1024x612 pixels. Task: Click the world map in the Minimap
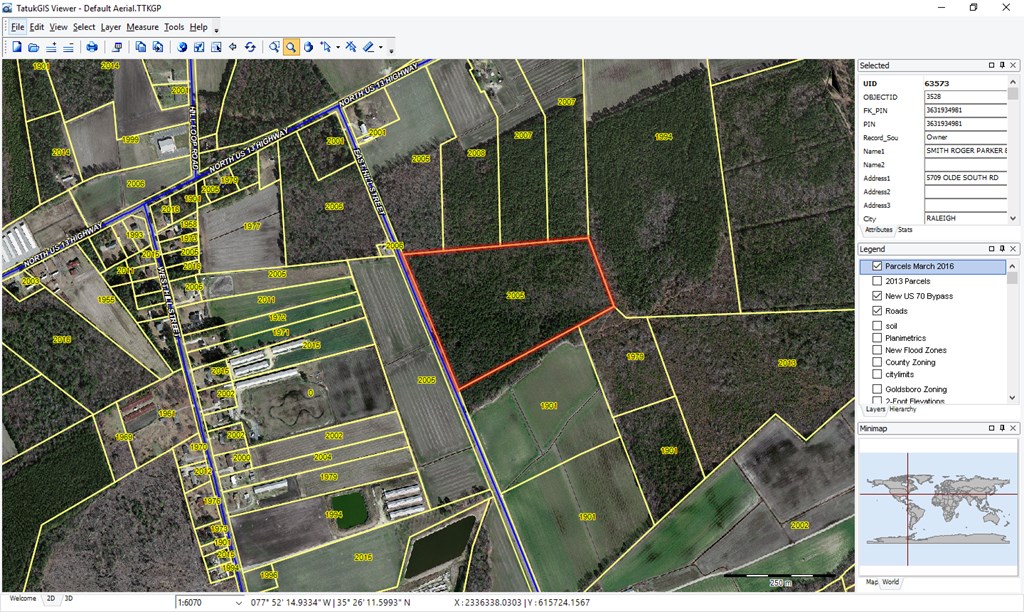[x=938, y=509]
